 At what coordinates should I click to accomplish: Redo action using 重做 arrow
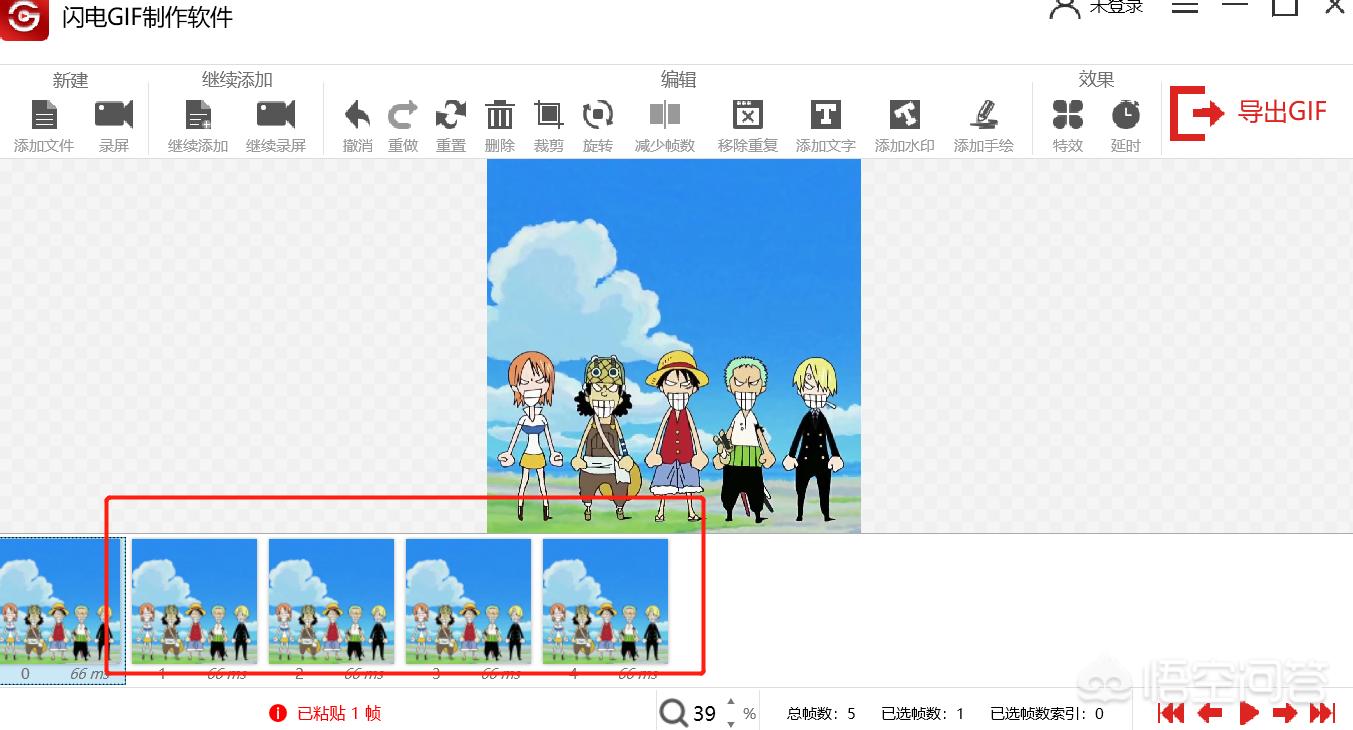tap(403, 115)
